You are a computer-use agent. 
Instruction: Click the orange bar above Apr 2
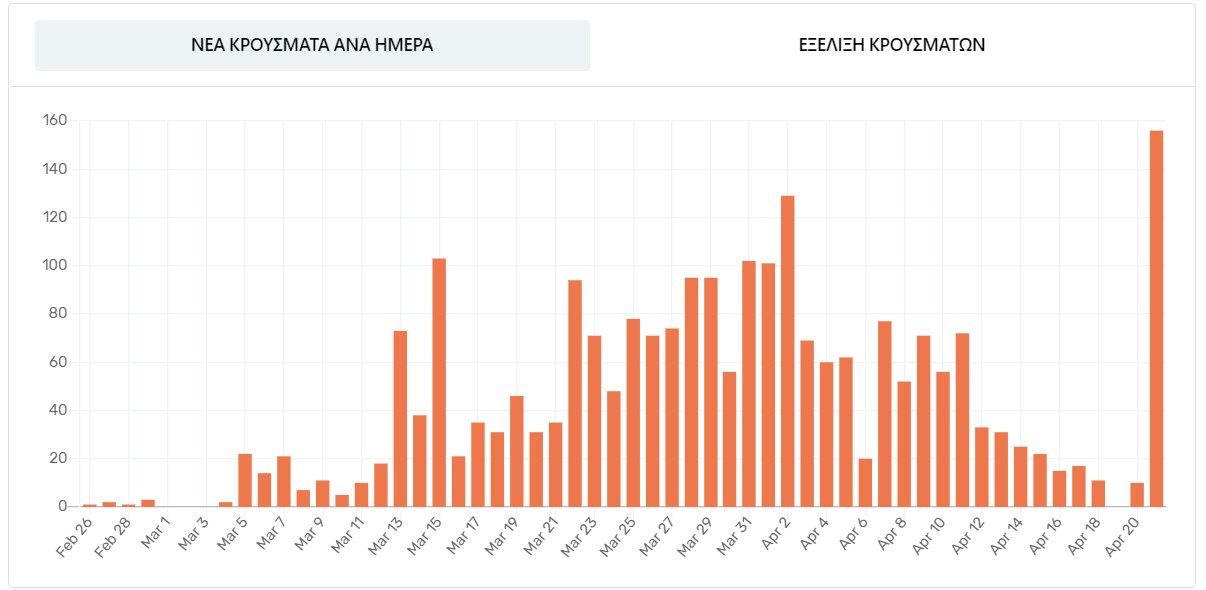pyautogui.click(x=788, y=351)
